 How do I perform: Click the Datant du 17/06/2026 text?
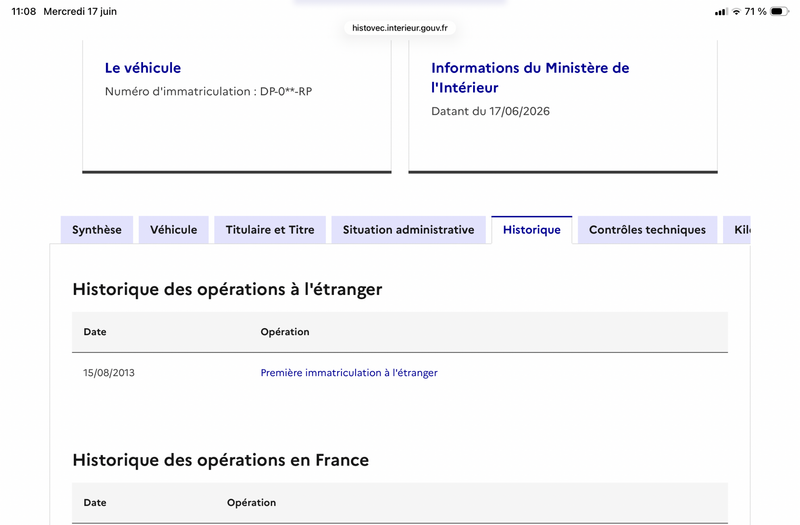[x=490, y=111]
